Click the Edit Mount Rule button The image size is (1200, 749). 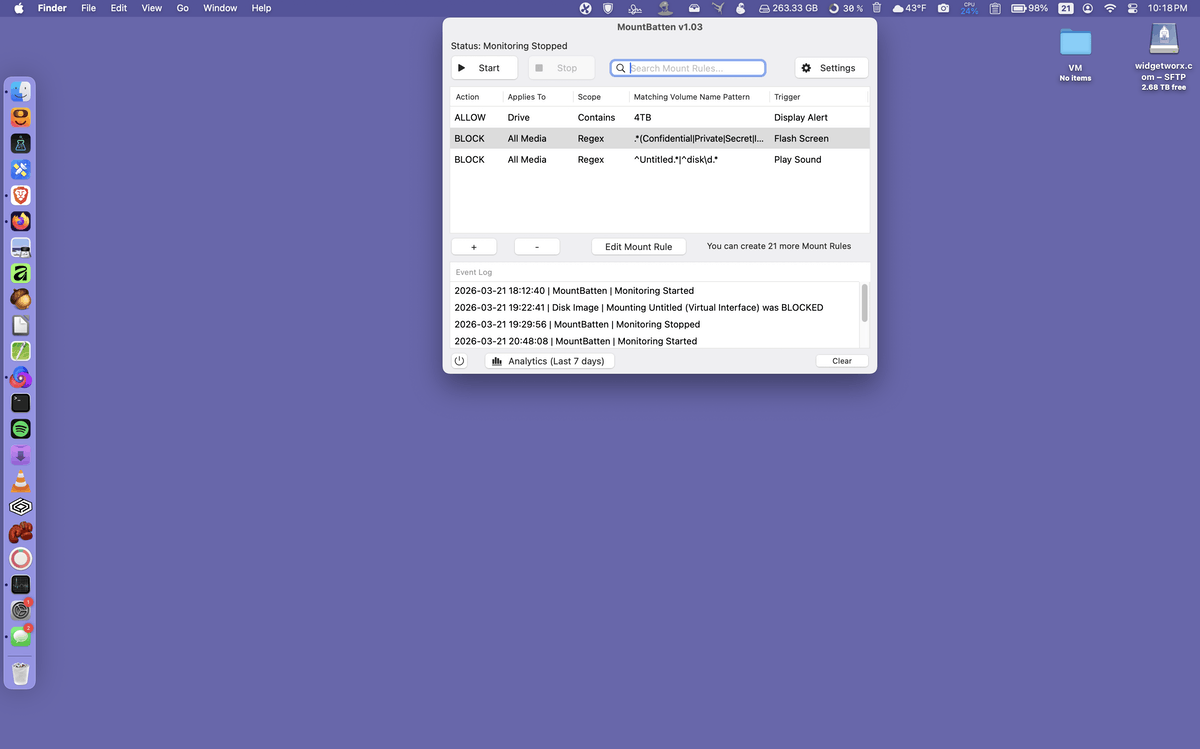[638, 247]
